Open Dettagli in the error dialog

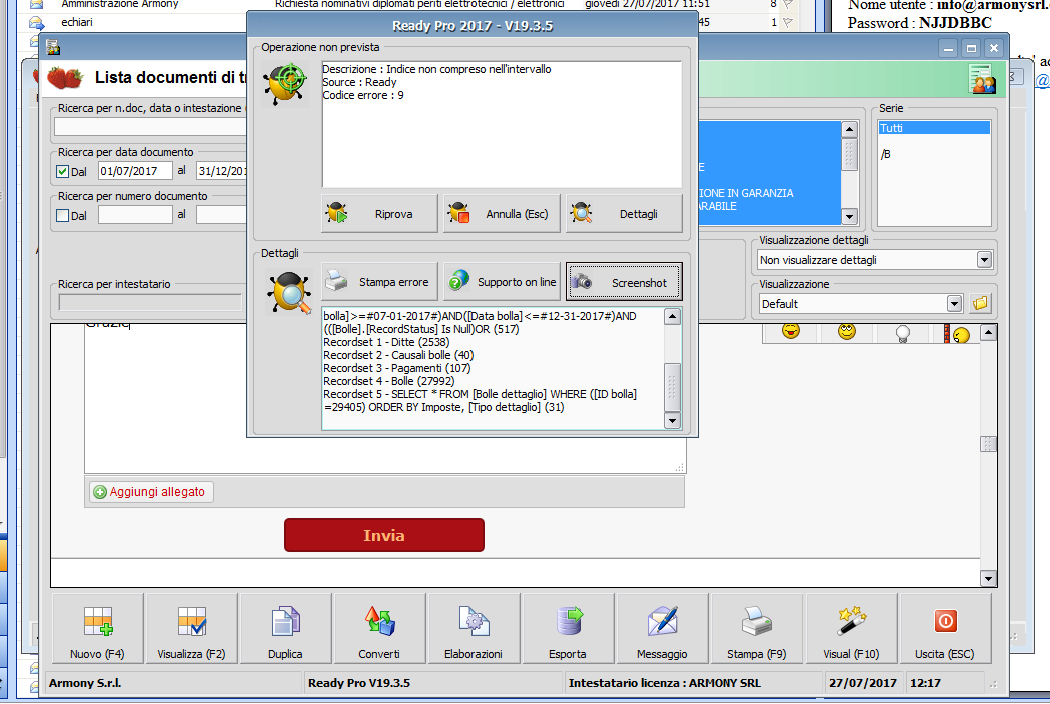[624, 214]
